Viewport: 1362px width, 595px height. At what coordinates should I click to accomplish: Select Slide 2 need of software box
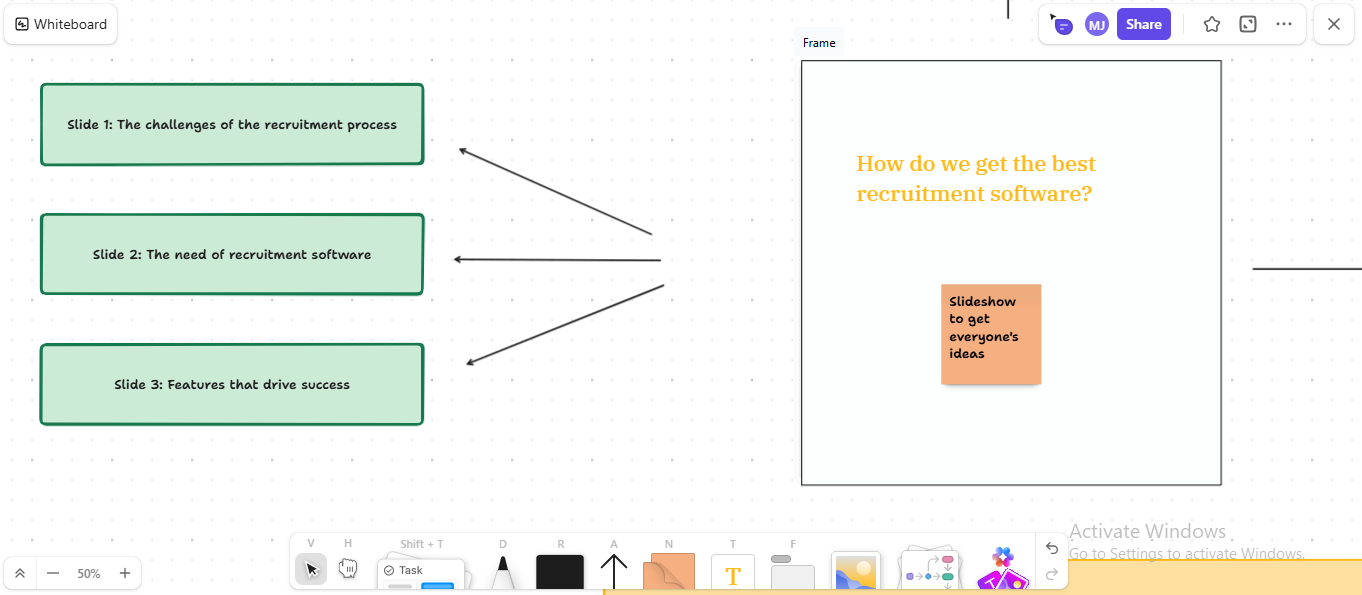232,254
